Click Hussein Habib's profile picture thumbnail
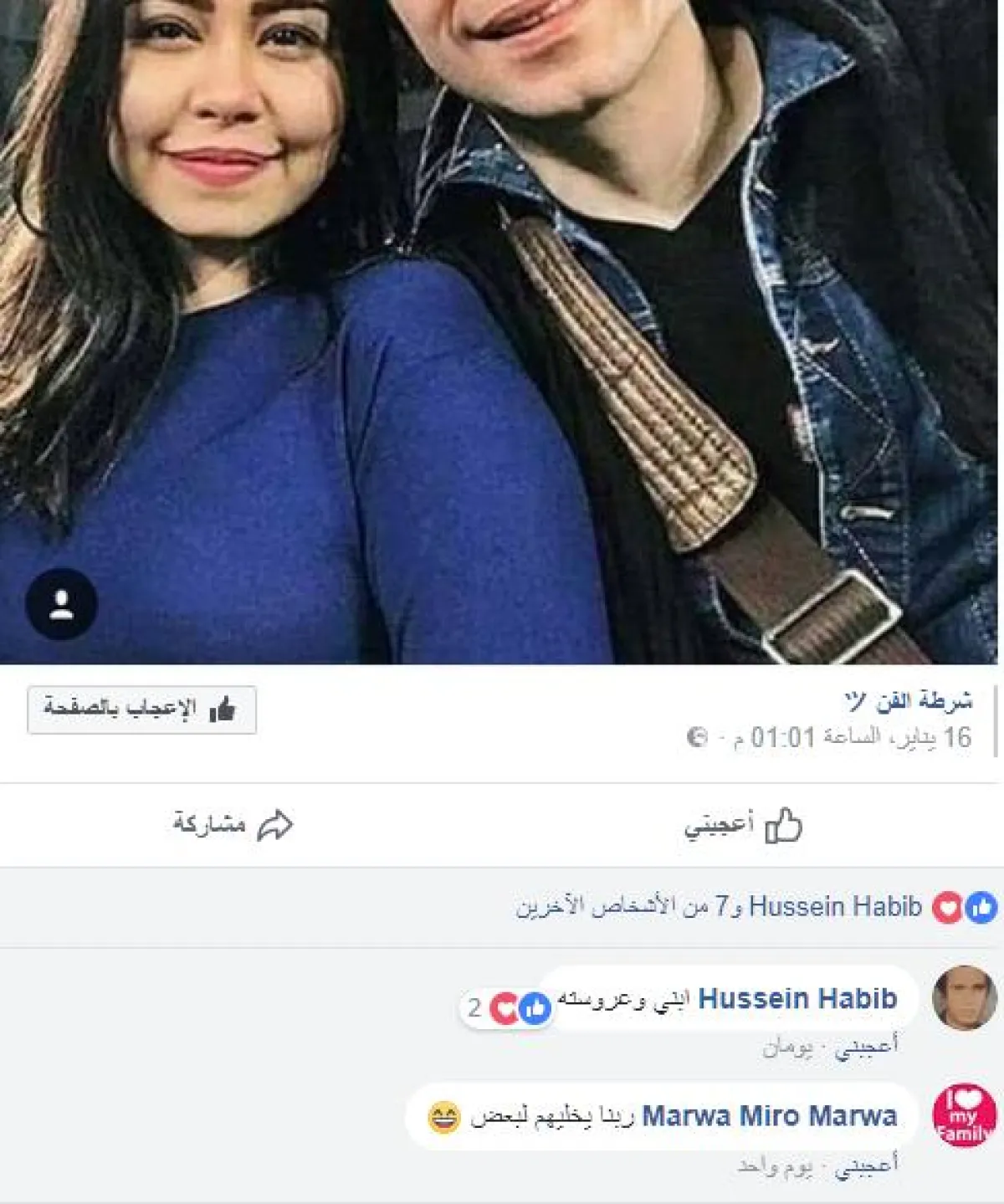The width and height of the screenshot is (1004, 1204). 964,997
